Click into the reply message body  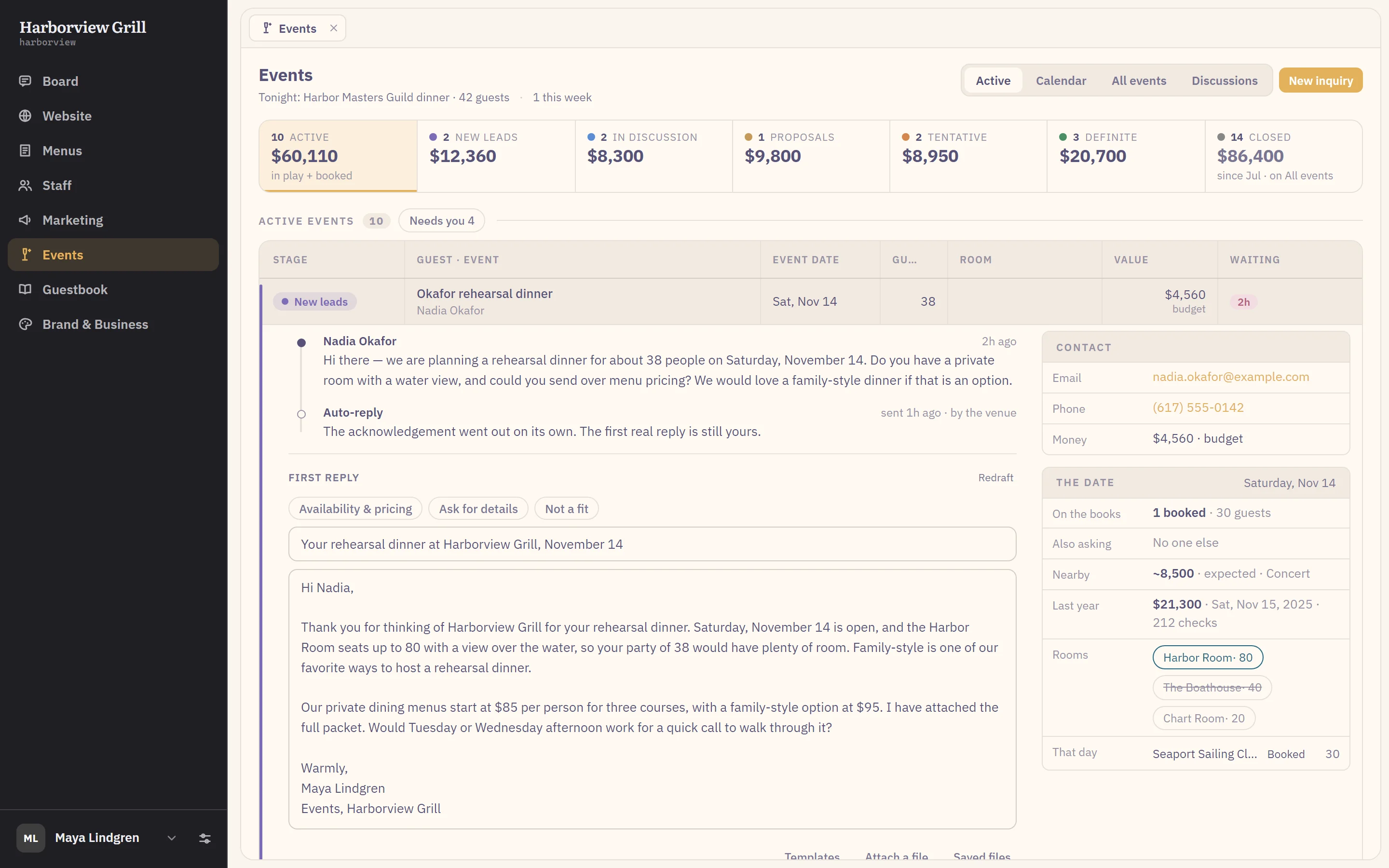tap(652, 699)
